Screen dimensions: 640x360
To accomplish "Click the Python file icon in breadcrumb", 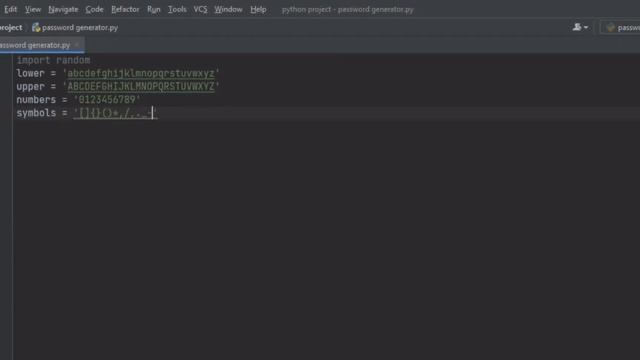I will click(x=36, y=27).
